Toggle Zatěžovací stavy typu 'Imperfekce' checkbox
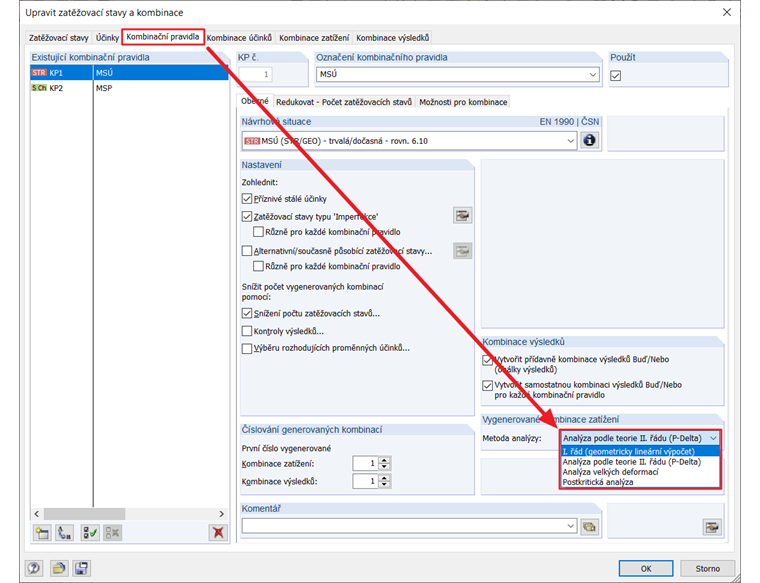This screenshot has width=760, height=583. coord(247,217)
